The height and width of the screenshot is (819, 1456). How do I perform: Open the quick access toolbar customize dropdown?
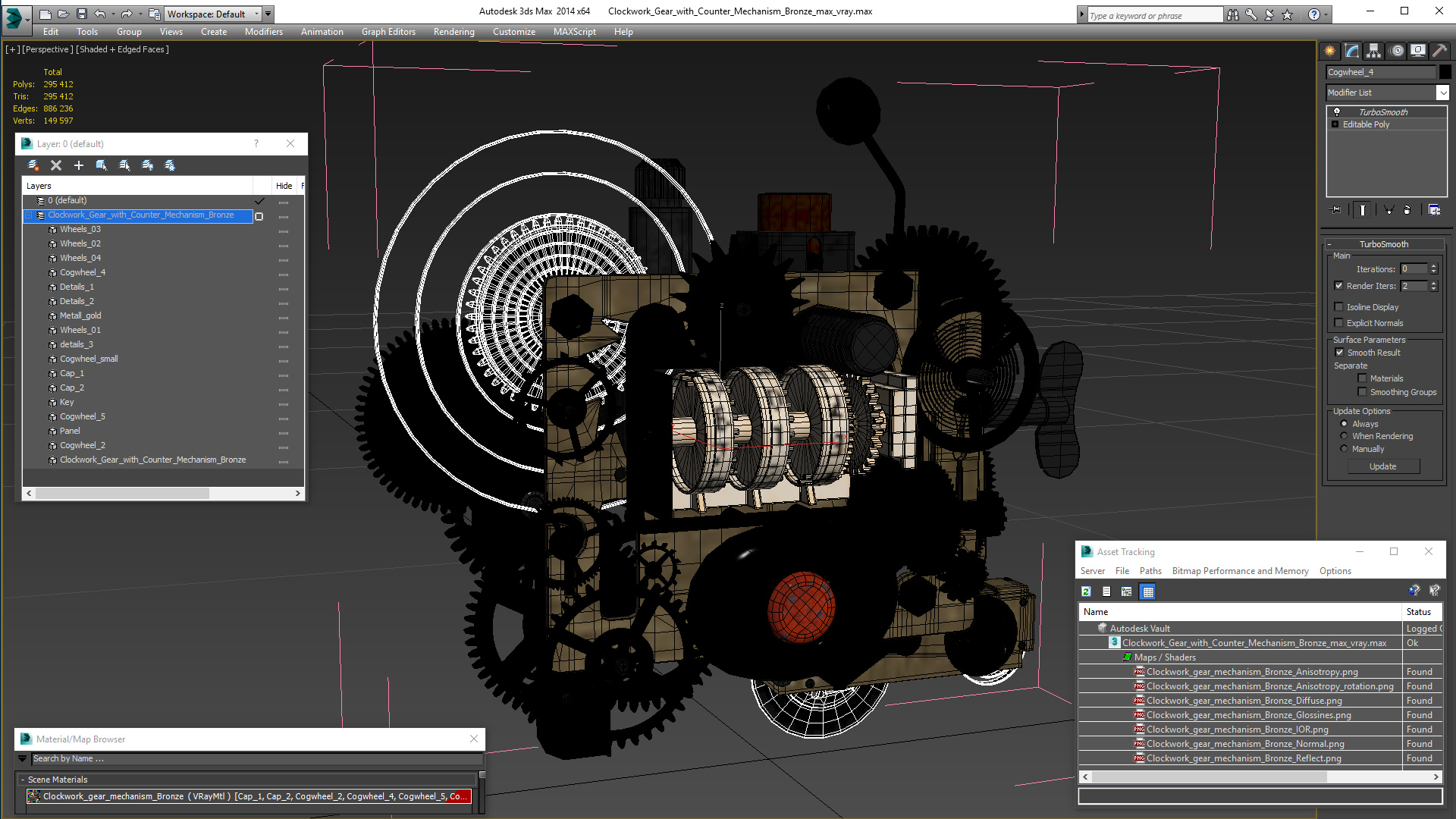point(268,14)
